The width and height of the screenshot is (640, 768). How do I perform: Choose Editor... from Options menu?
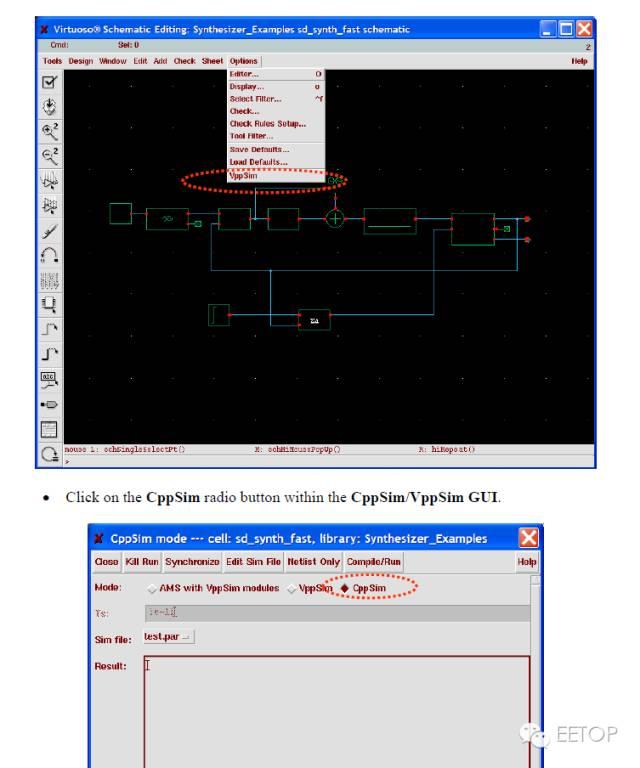click(x=276, y=74)
